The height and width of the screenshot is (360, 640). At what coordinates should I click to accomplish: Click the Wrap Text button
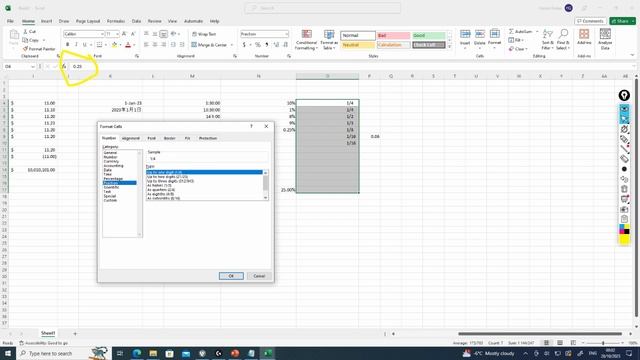(x=204, y=34)
